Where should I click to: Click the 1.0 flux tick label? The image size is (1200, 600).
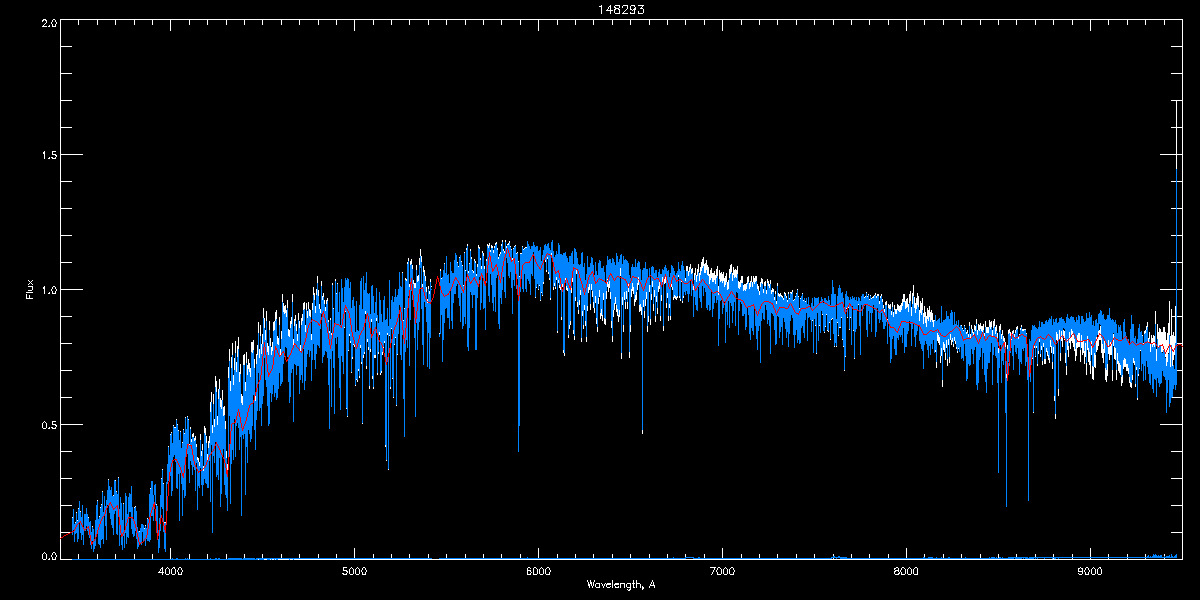[48, 290]
